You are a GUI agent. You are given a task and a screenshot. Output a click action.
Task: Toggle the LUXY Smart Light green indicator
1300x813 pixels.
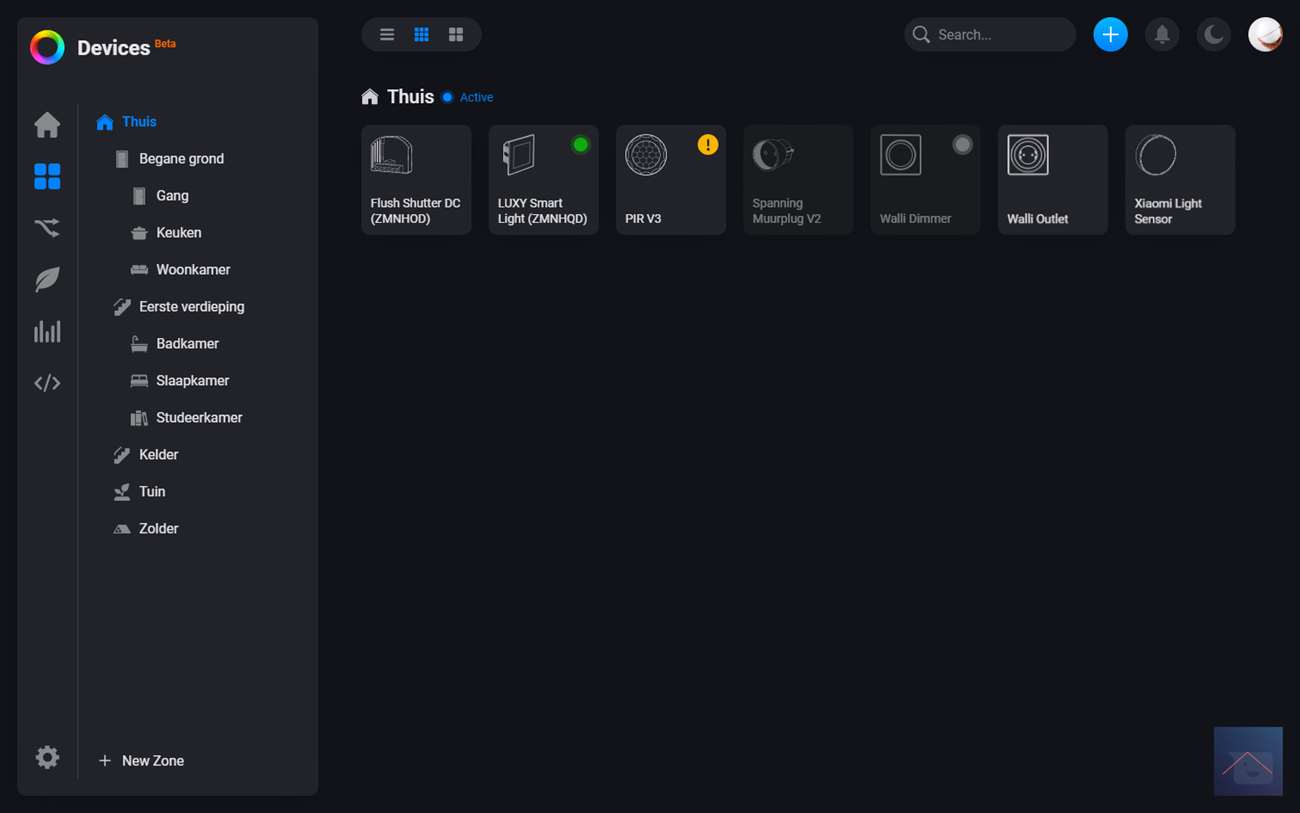coord(580,145)
